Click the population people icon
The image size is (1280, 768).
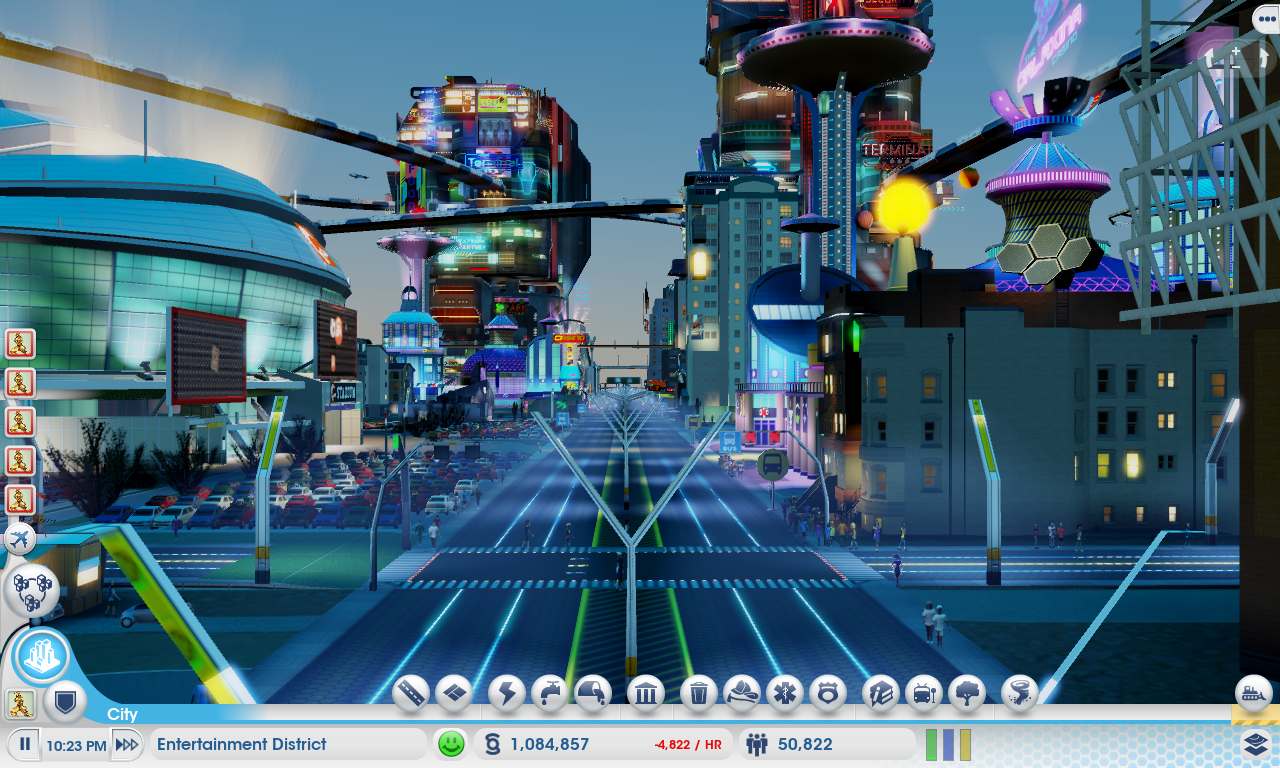tap(757, 744)
